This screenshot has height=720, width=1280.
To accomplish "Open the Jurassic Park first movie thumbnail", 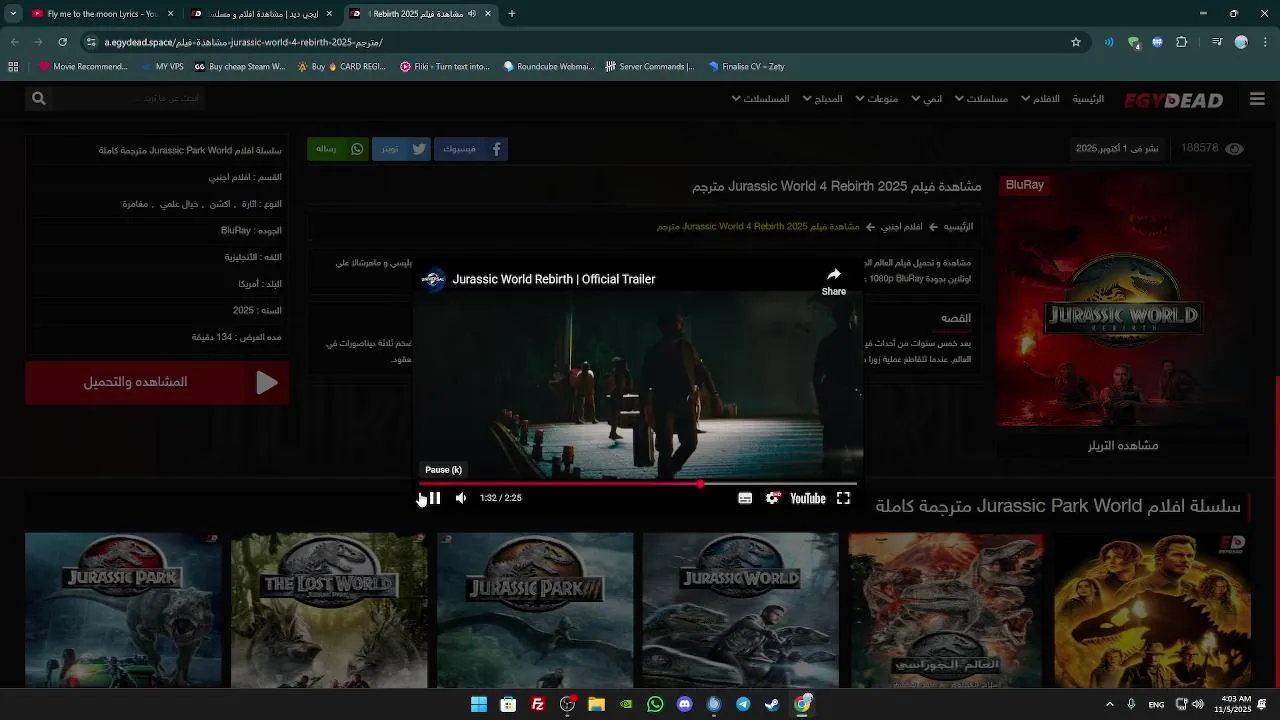I will pyautogui.click(x=124, y=610).
